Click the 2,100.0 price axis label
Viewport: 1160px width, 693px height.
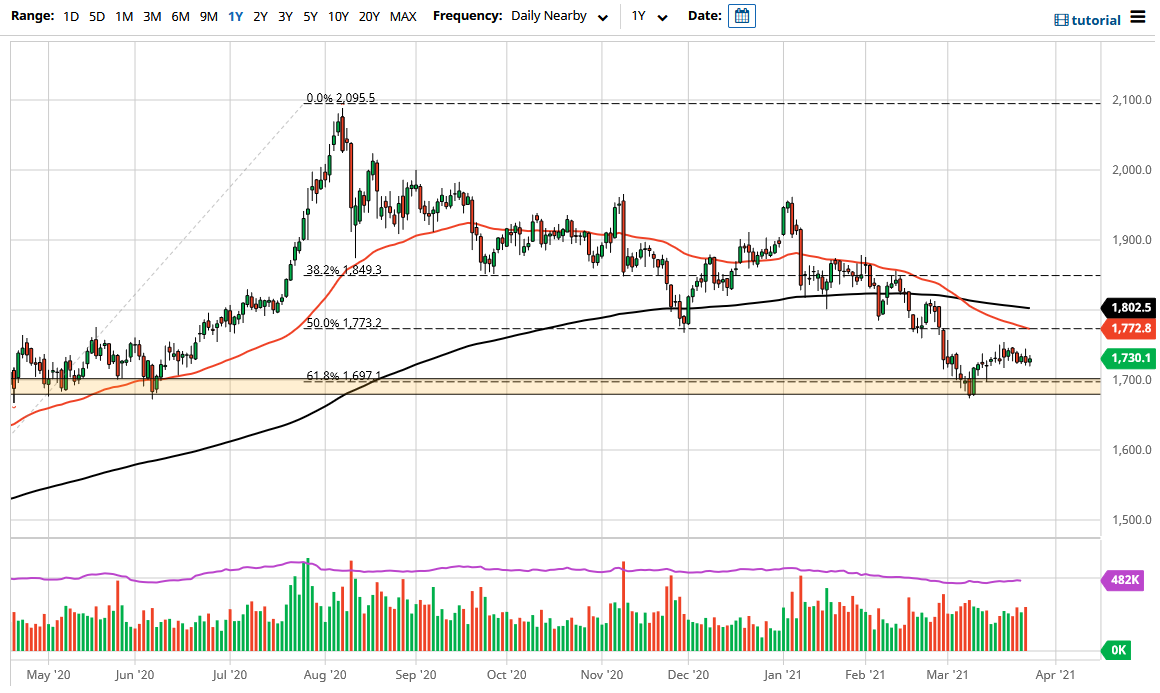pos(1132,100)
